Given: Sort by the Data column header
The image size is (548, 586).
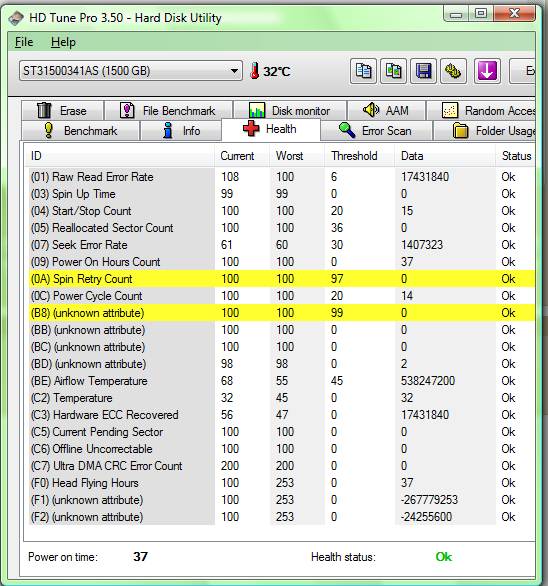Looking at the screenshot, I should tap(445, 155).
